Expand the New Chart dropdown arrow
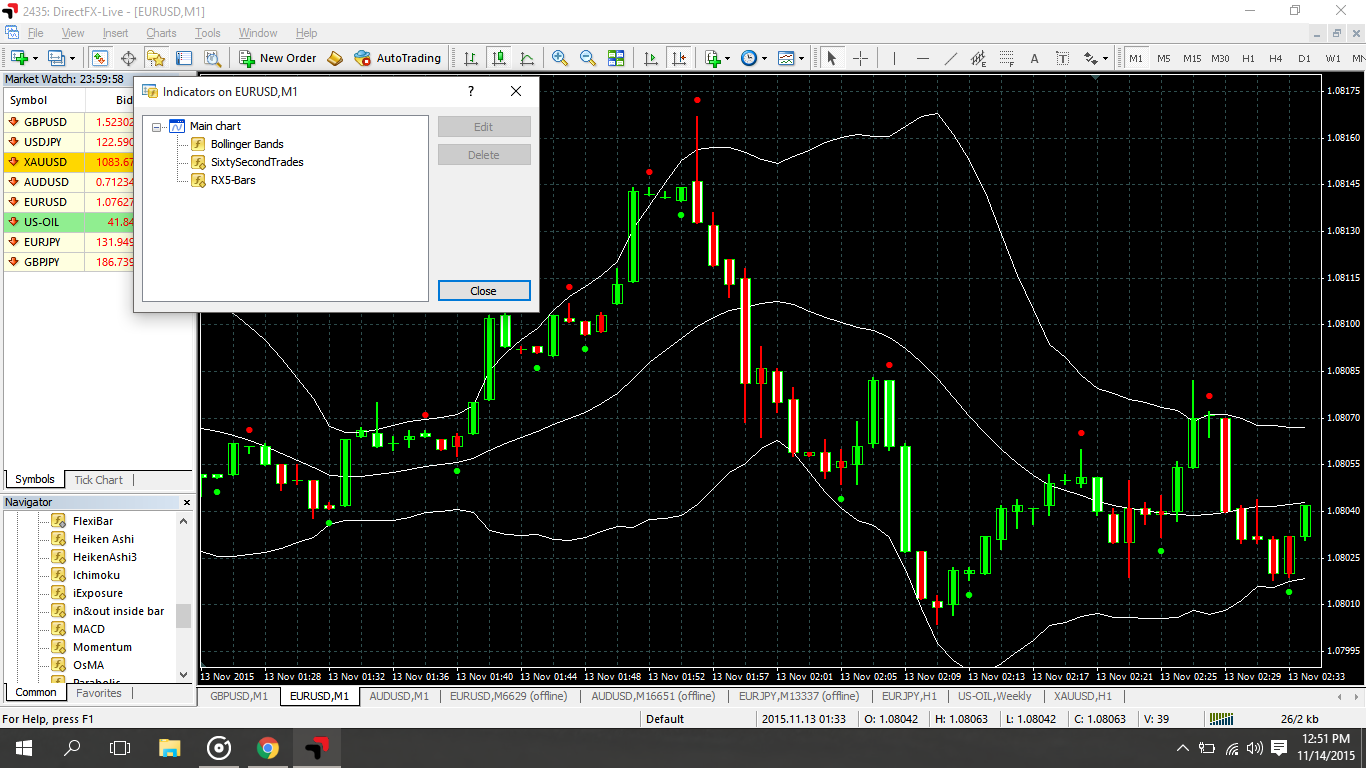 35,58
